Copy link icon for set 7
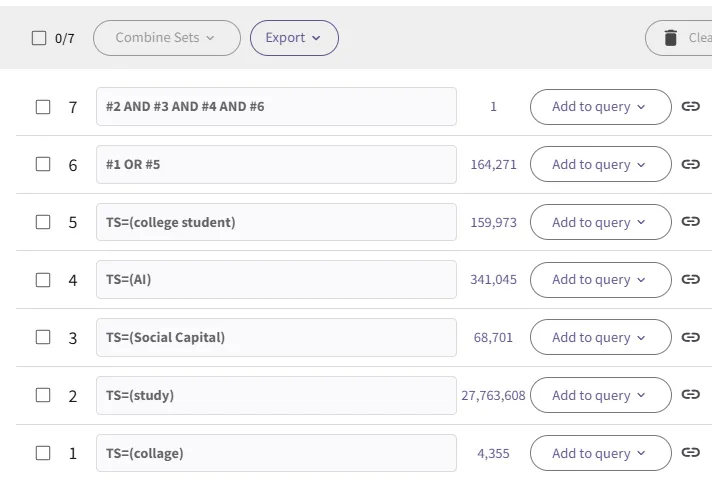The height and width of the screenshot is (498, 712). (690, 107)
